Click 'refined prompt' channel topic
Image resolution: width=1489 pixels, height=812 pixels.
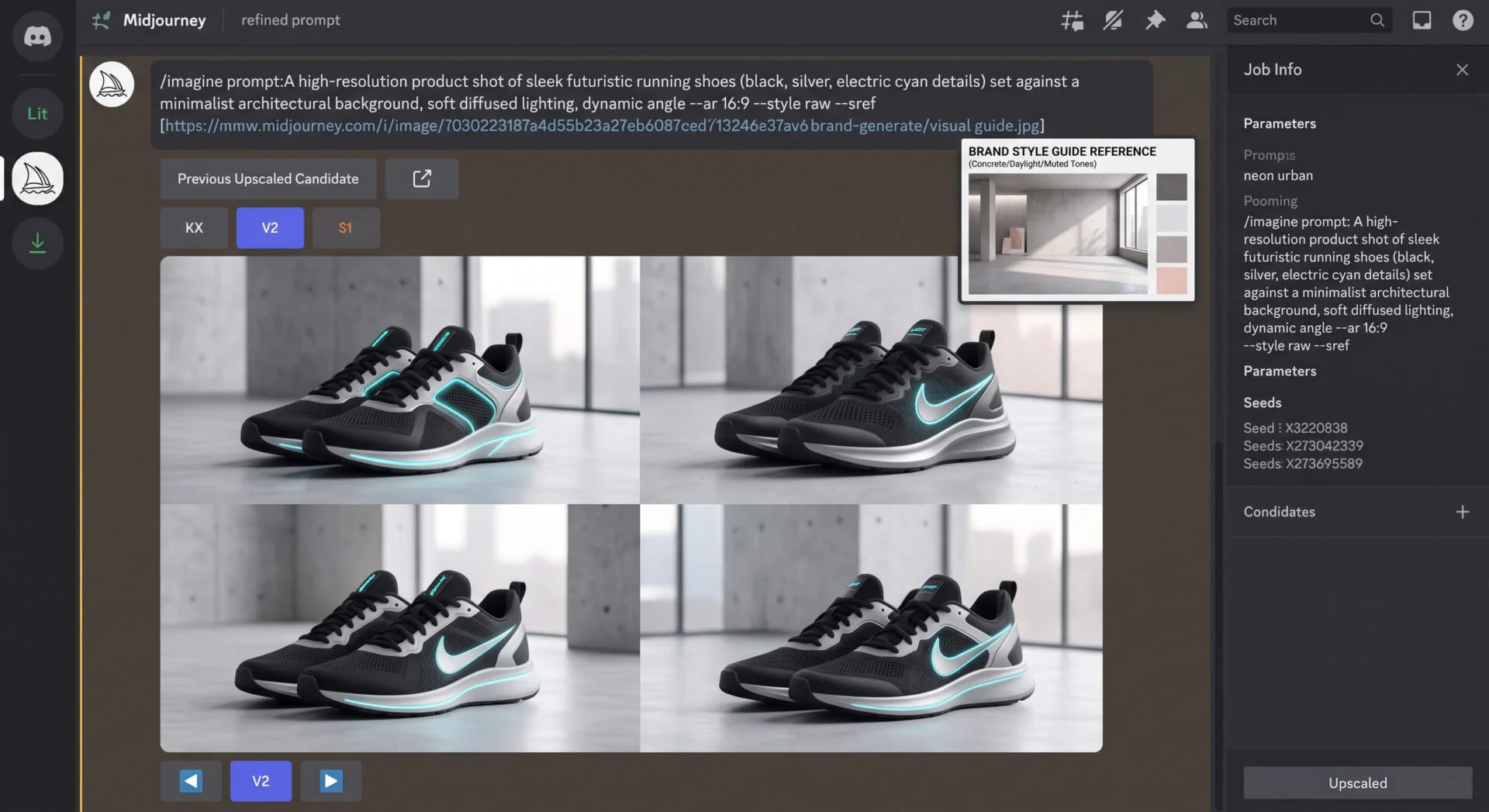290,20
